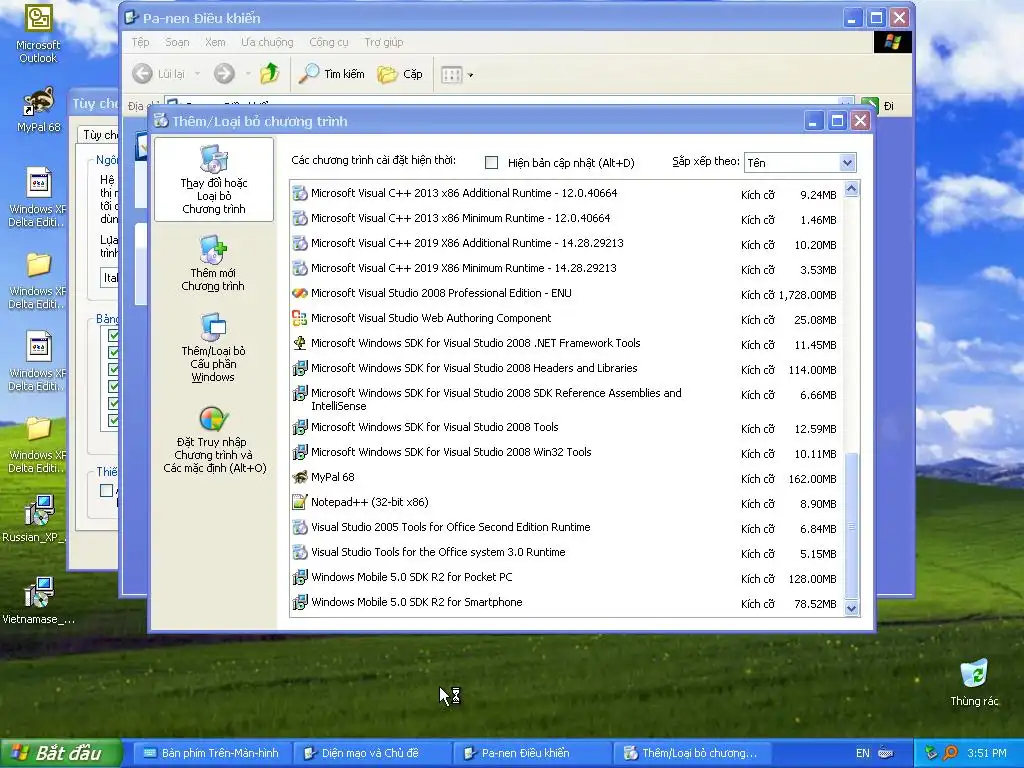This screenshot has height=768, width=1024.
Task: Select Microsoft Visual C++ 2013 x86 Minimum Runtime row
Action: pyautogui.click(x=566, y=218)
